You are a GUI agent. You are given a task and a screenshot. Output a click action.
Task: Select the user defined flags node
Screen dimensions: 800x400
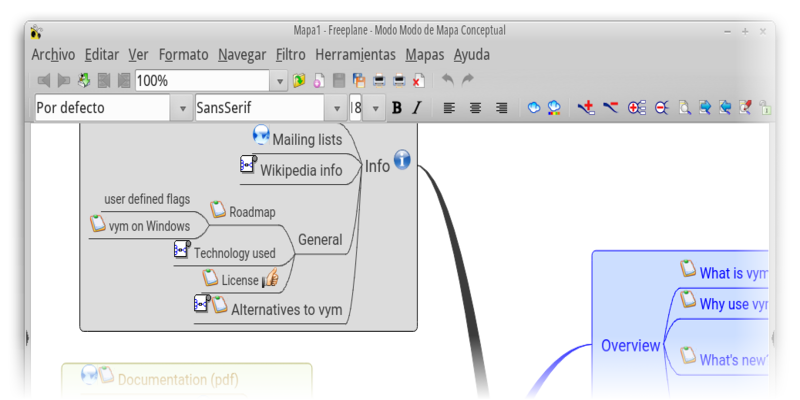(147, 199)
